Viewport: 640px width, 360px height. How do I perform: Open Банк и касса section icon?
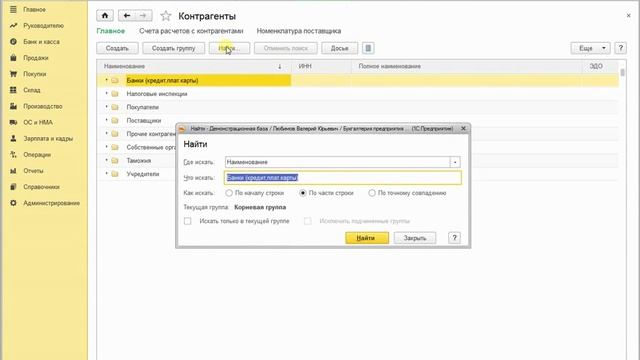point(13,42)
